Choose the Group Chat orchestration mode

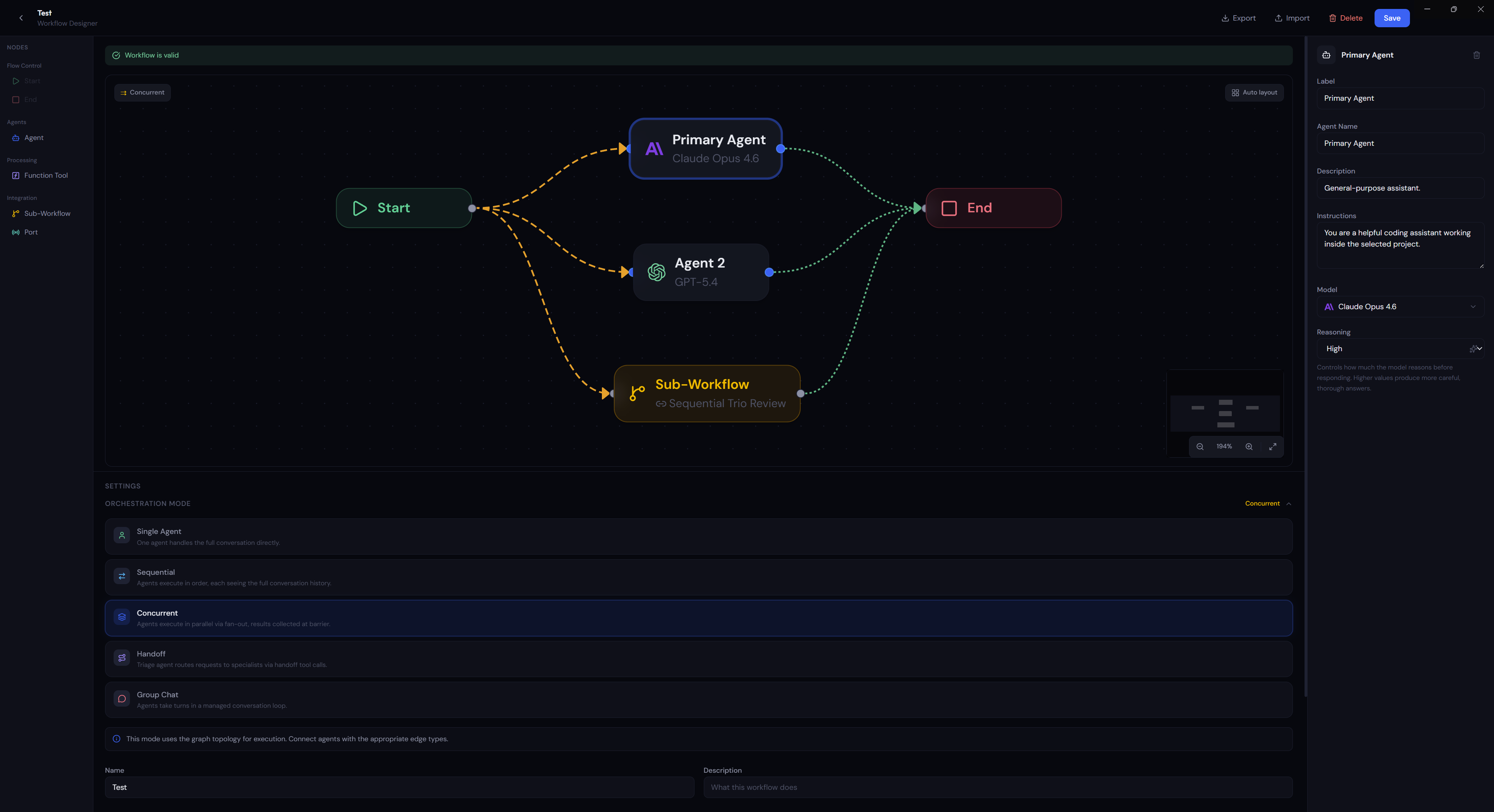point(698,700)
